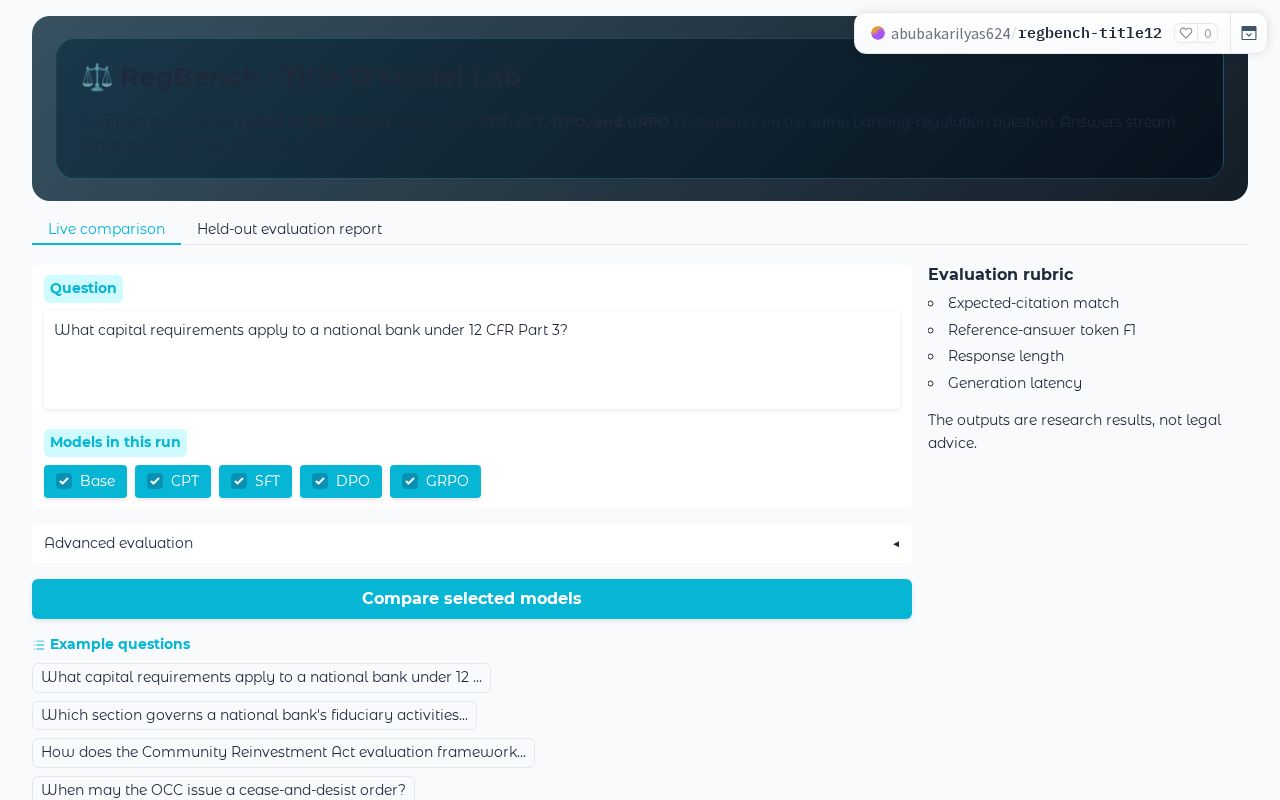Deselect the SFT model checkbox
The width and height of the screenshot is (1280, 800).
[x=239, y=481]
